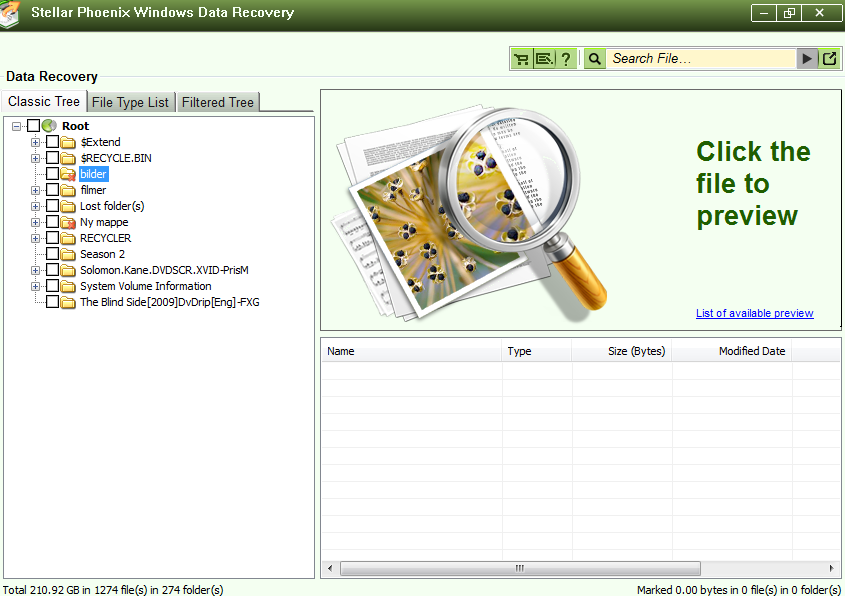Screen dimensions: 845x596
Task: Sort by the Size (Bytes) column header
Action: click(x=622, y=351)
